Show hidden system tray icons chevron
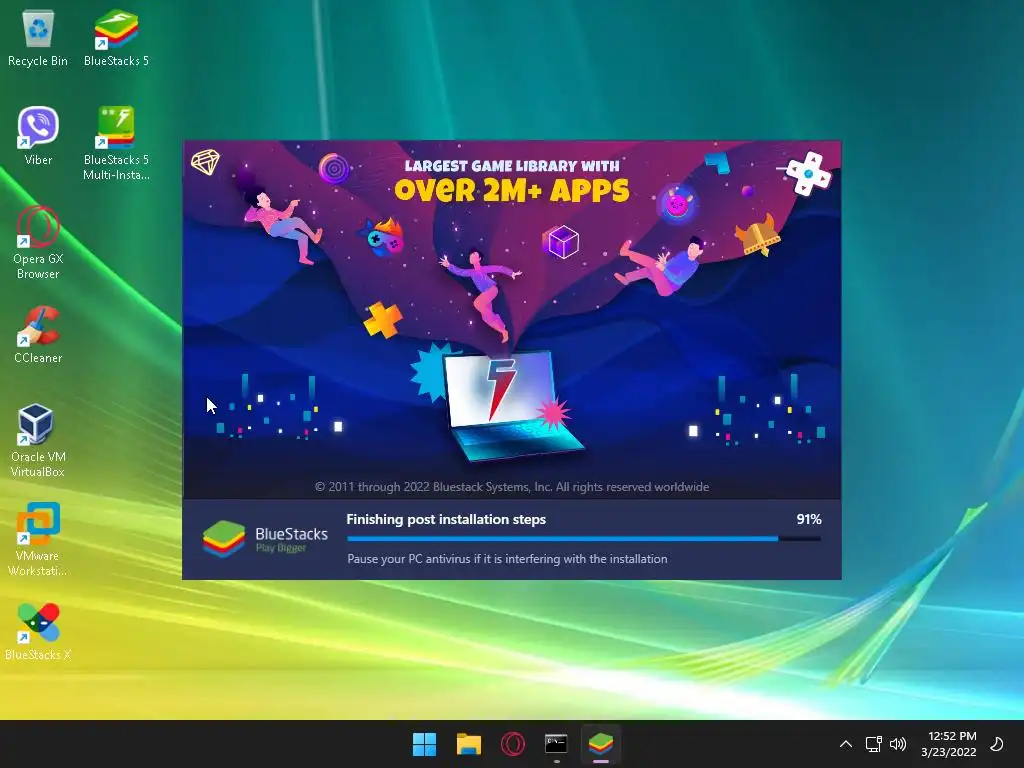The height and width of the screenshot is (768, 1024). 846,744
